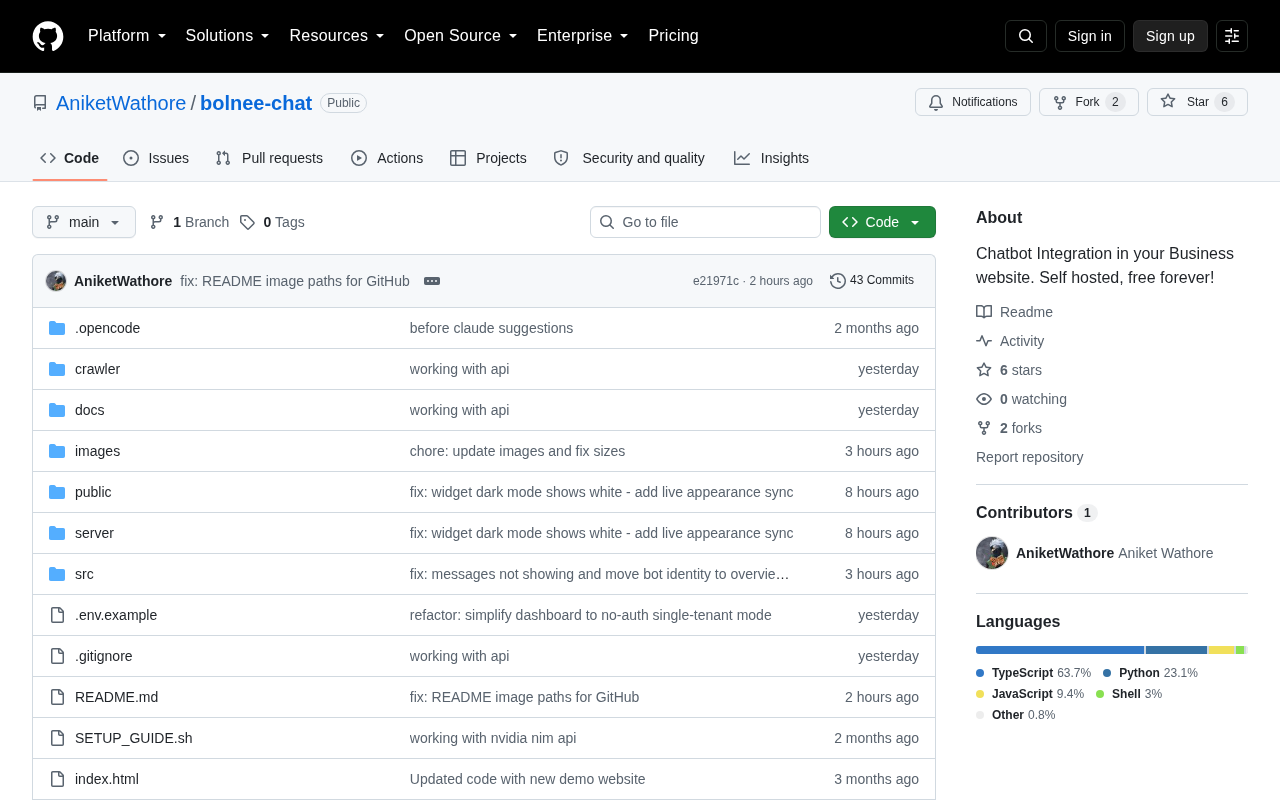Click the public folder icon
Screen dimensions: 1280x800
57,492
